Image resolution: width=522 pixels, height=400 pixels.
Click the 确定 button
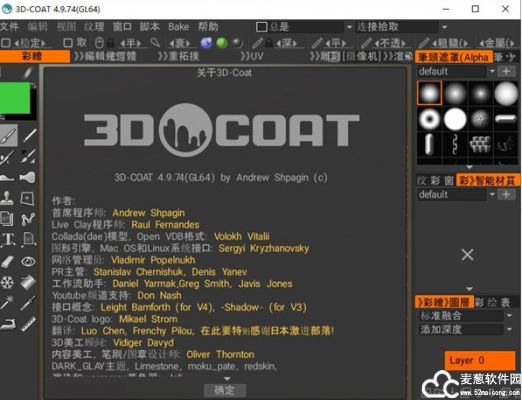click(x=225, y=390)
